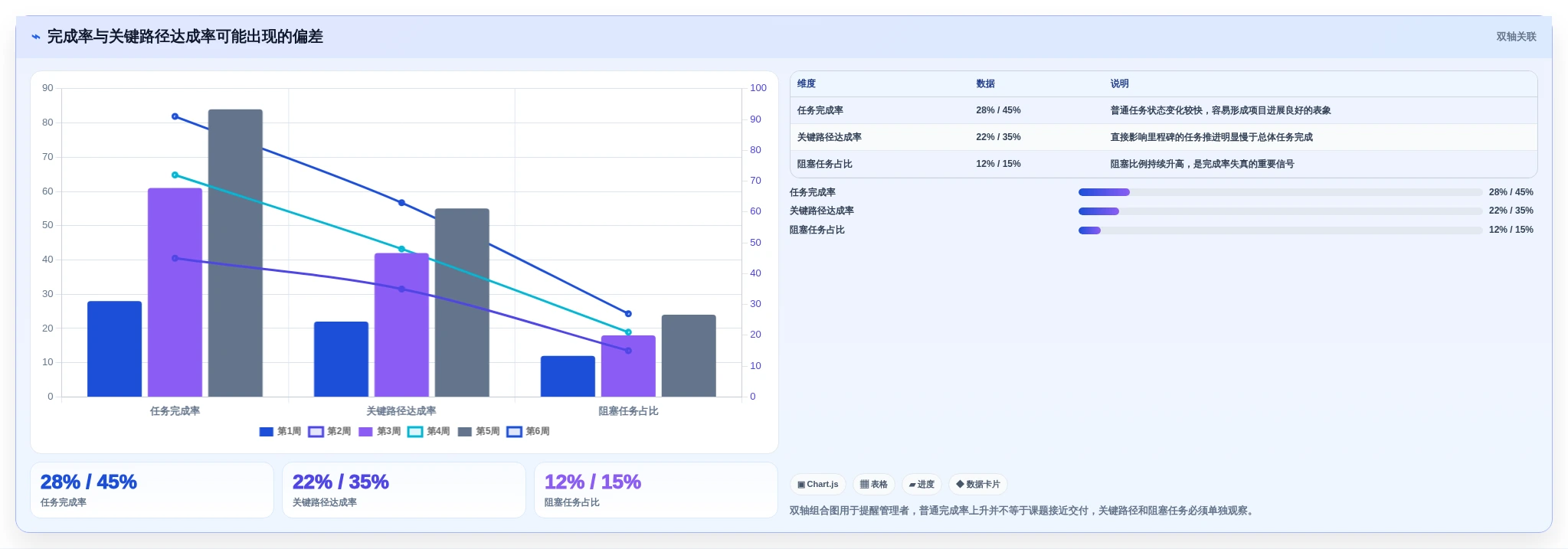Viewport: 1568px width, 549px height.
Task: Click the gray 第5周 bar for 关键路径达成率
Action: pyautogui.click(x=462, y=302)
